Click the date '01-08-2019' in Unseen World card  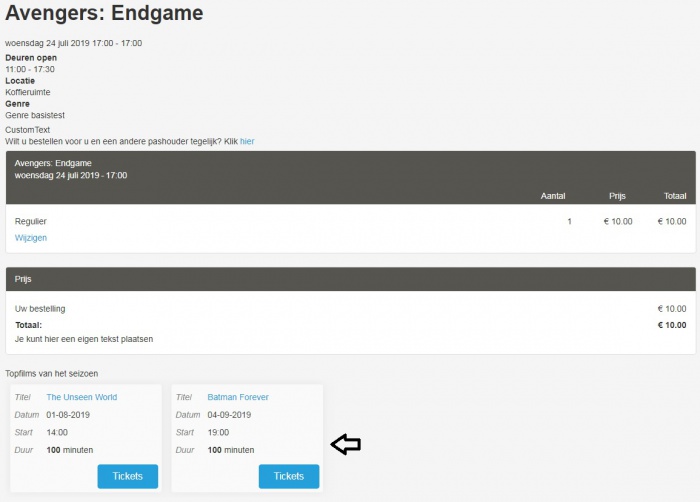68,415
